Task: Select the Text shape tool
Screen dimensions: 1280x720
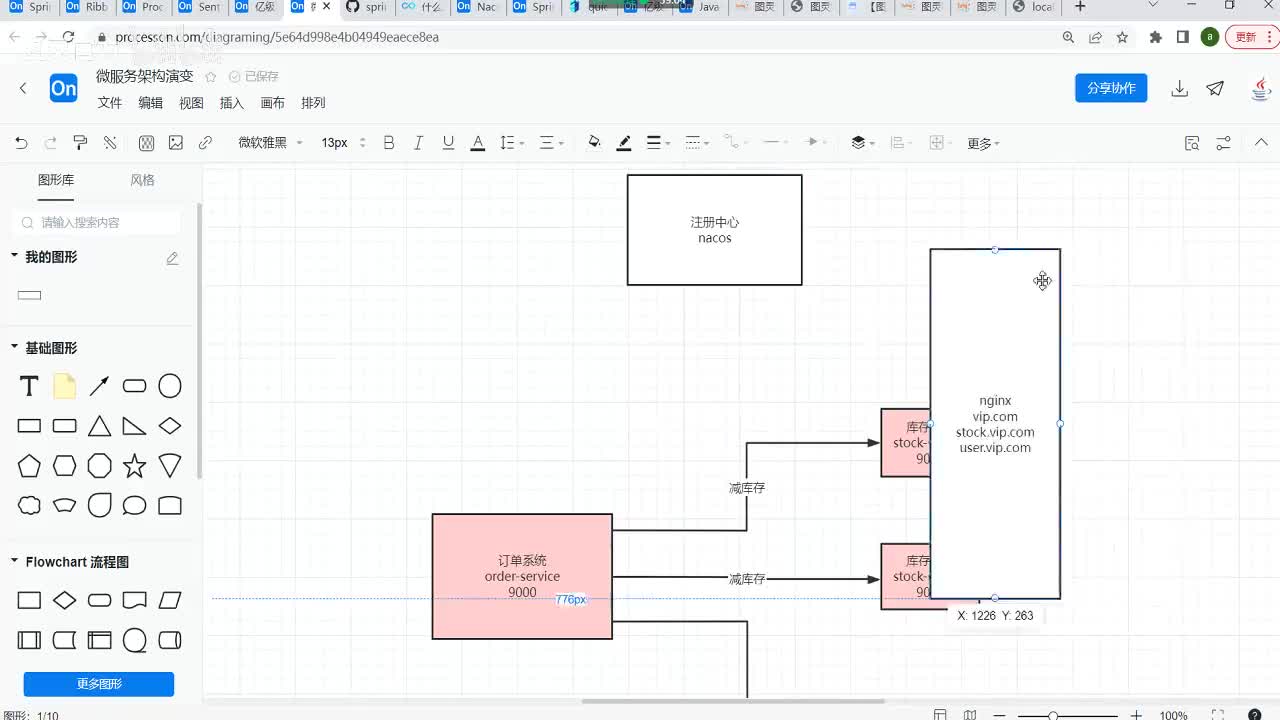Action: pyautogui.click(x=29, y=386)
